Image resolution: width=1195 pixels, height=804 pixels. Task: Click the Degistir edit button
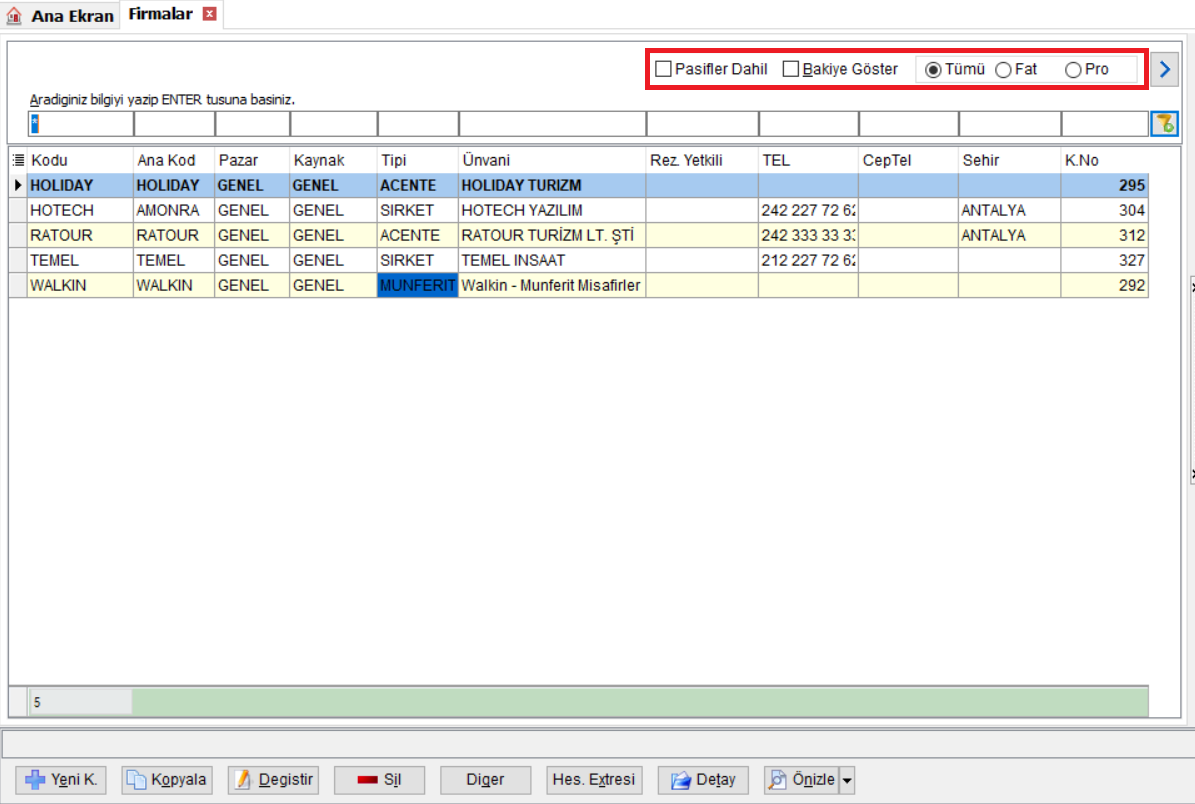[x=274, y=780]
